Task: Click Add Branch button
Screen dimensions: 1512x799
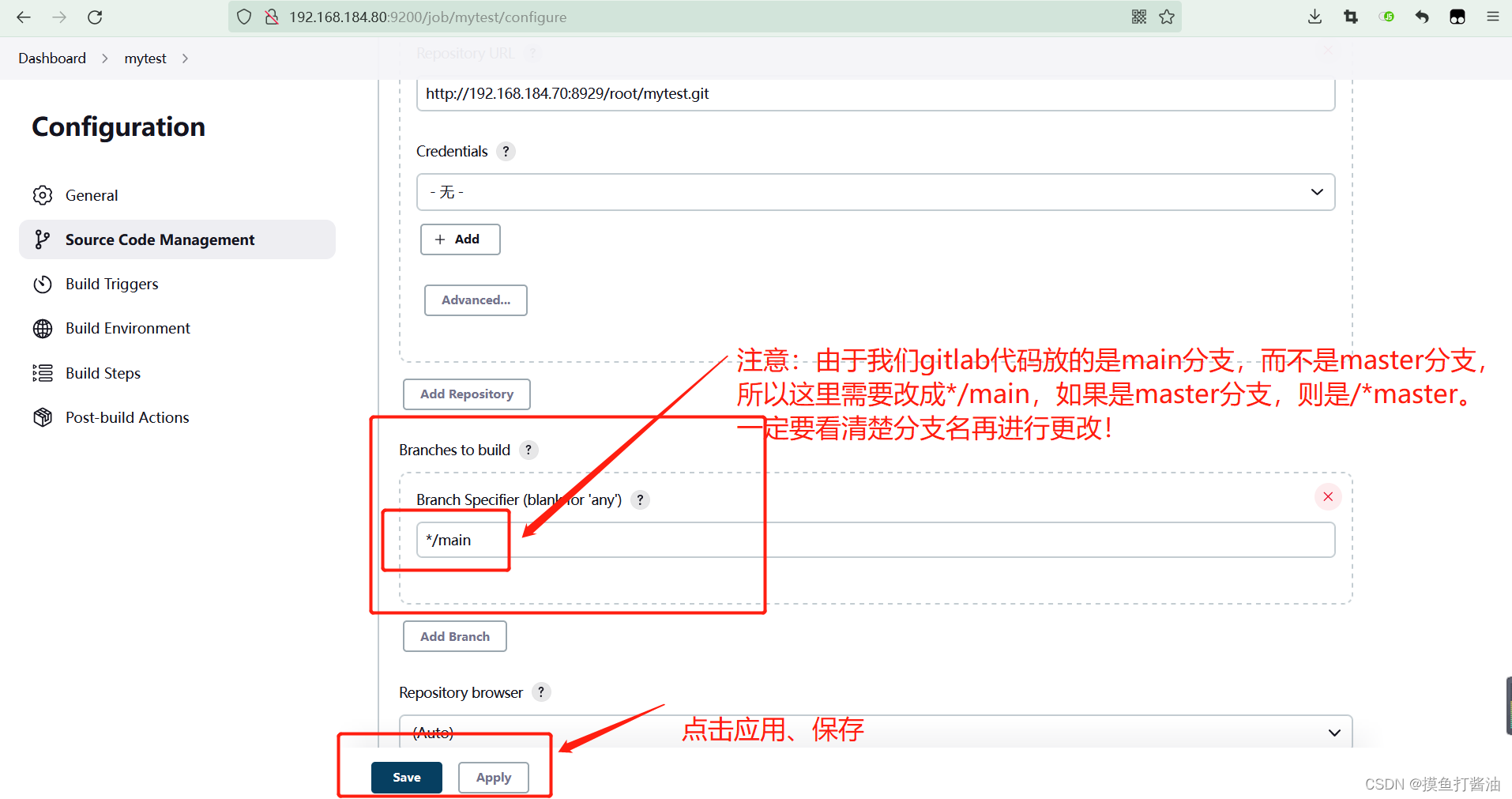Action: [x=454, y=636]
